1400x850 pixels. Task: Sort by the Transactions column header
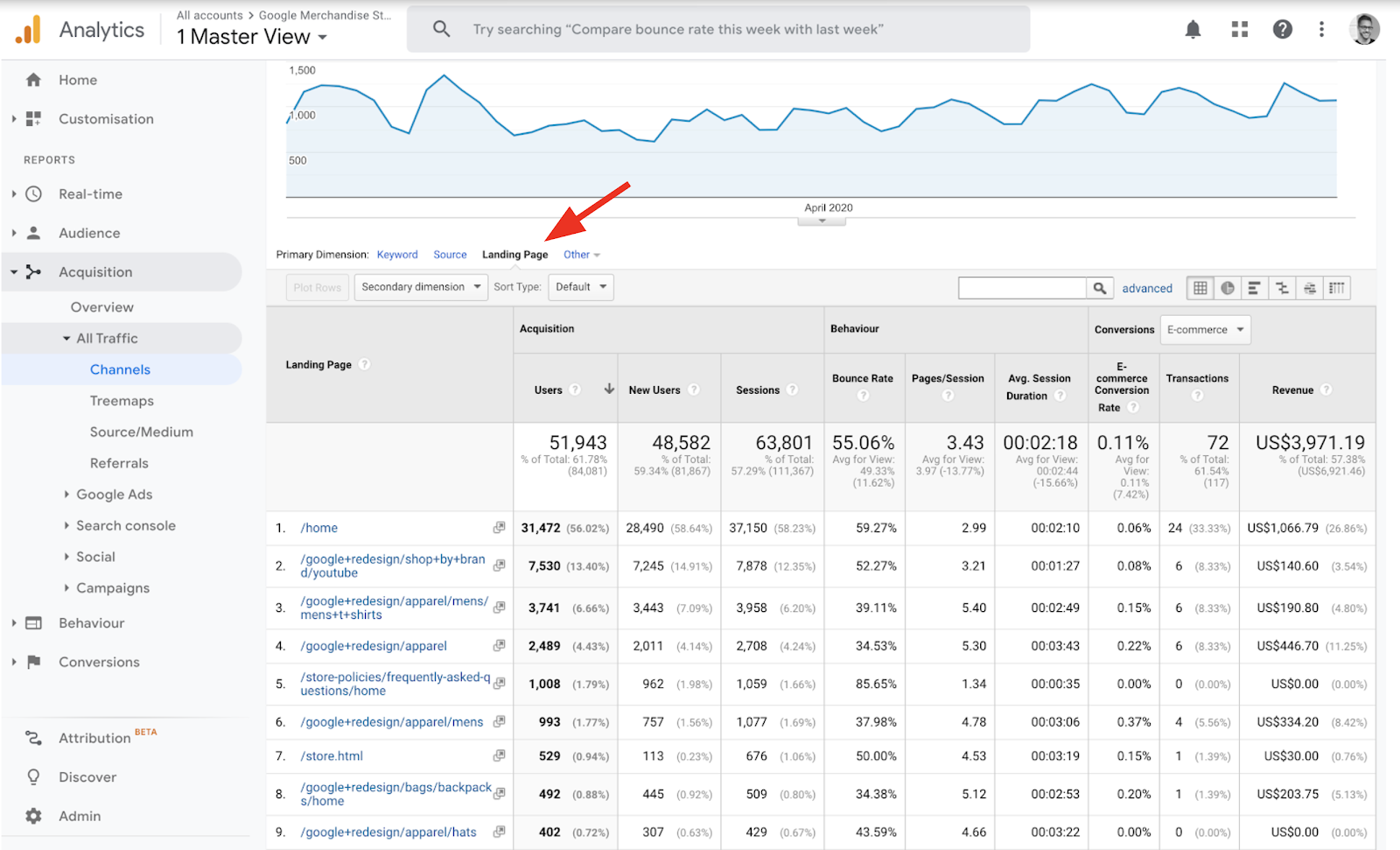click(x=1197, y=378)
